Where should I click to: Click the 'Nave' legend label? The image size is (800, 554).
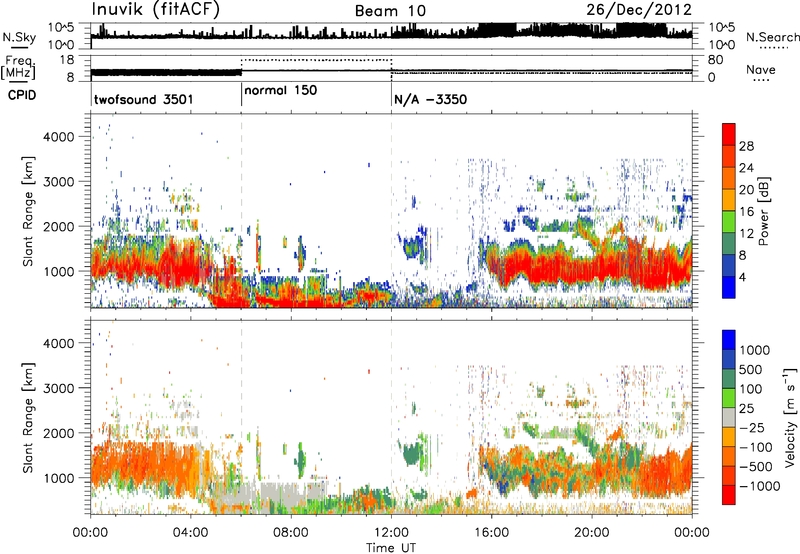point(760,70)
